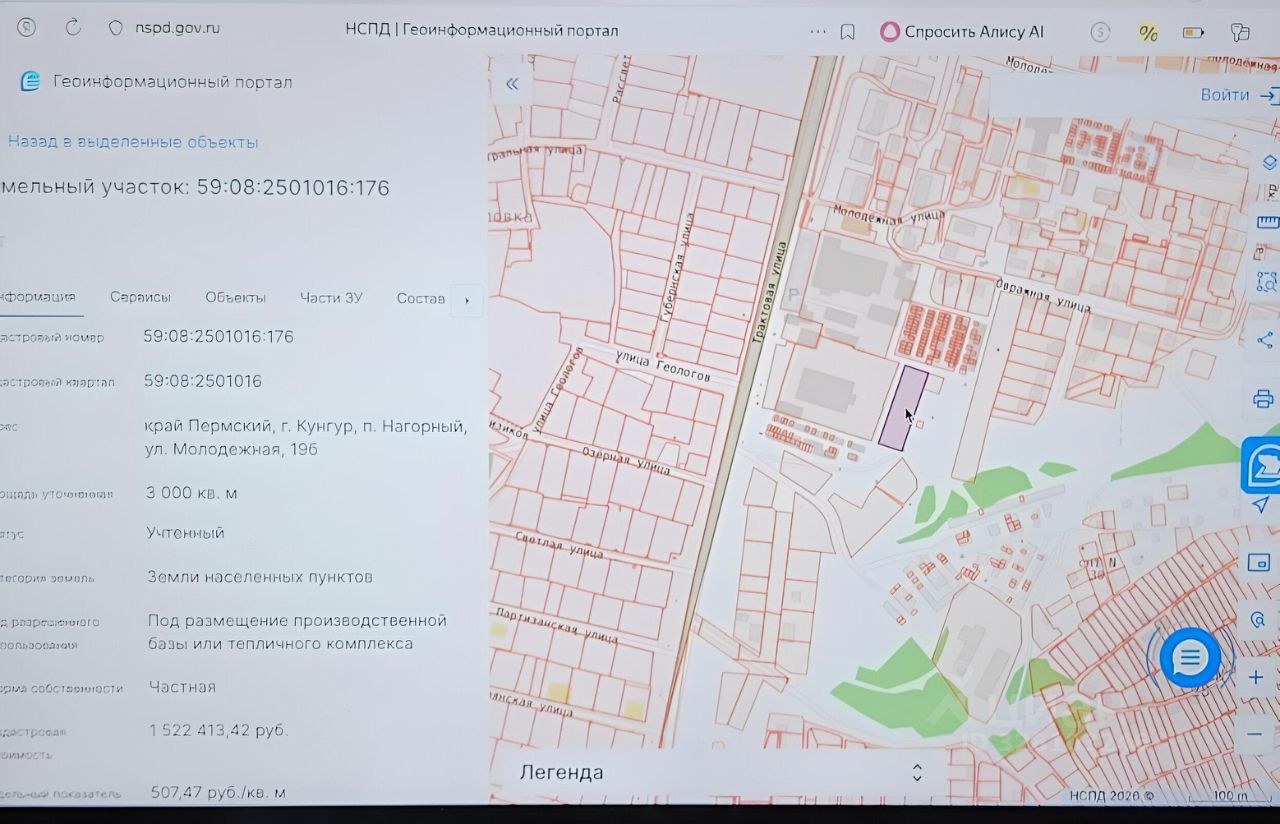Open the map overview window tool
The height and width of the screenshot is (824, 1280).
click(x=1259, y=561)
